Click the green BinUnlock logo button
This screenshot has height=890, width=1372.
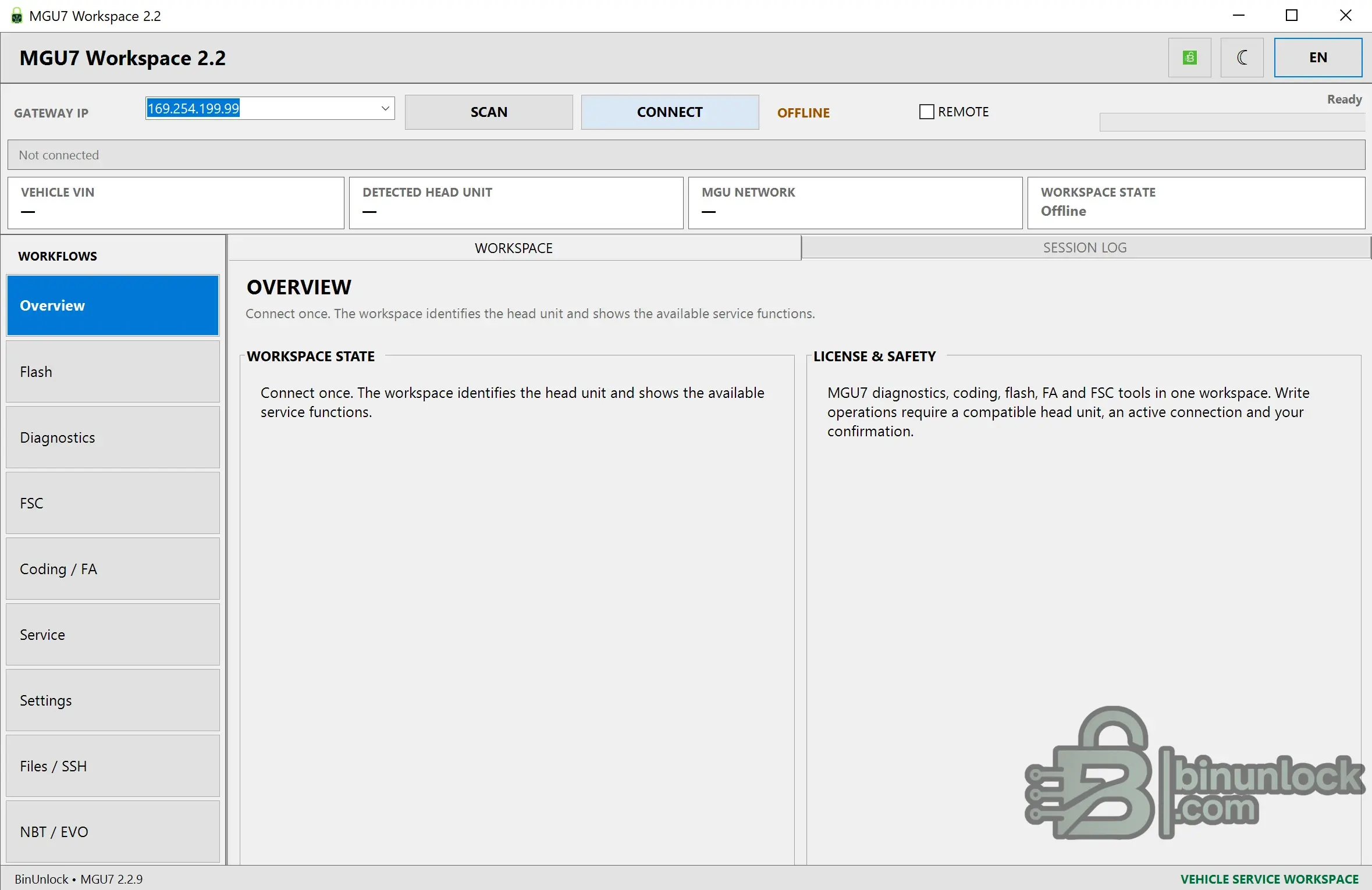[x=1189, y=58]
